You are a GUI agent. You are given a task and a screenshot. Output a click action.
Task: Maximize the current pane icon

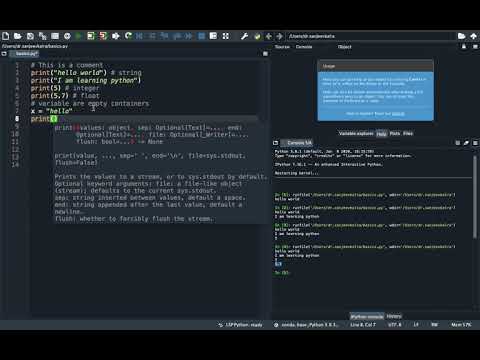tap(213, 36)
